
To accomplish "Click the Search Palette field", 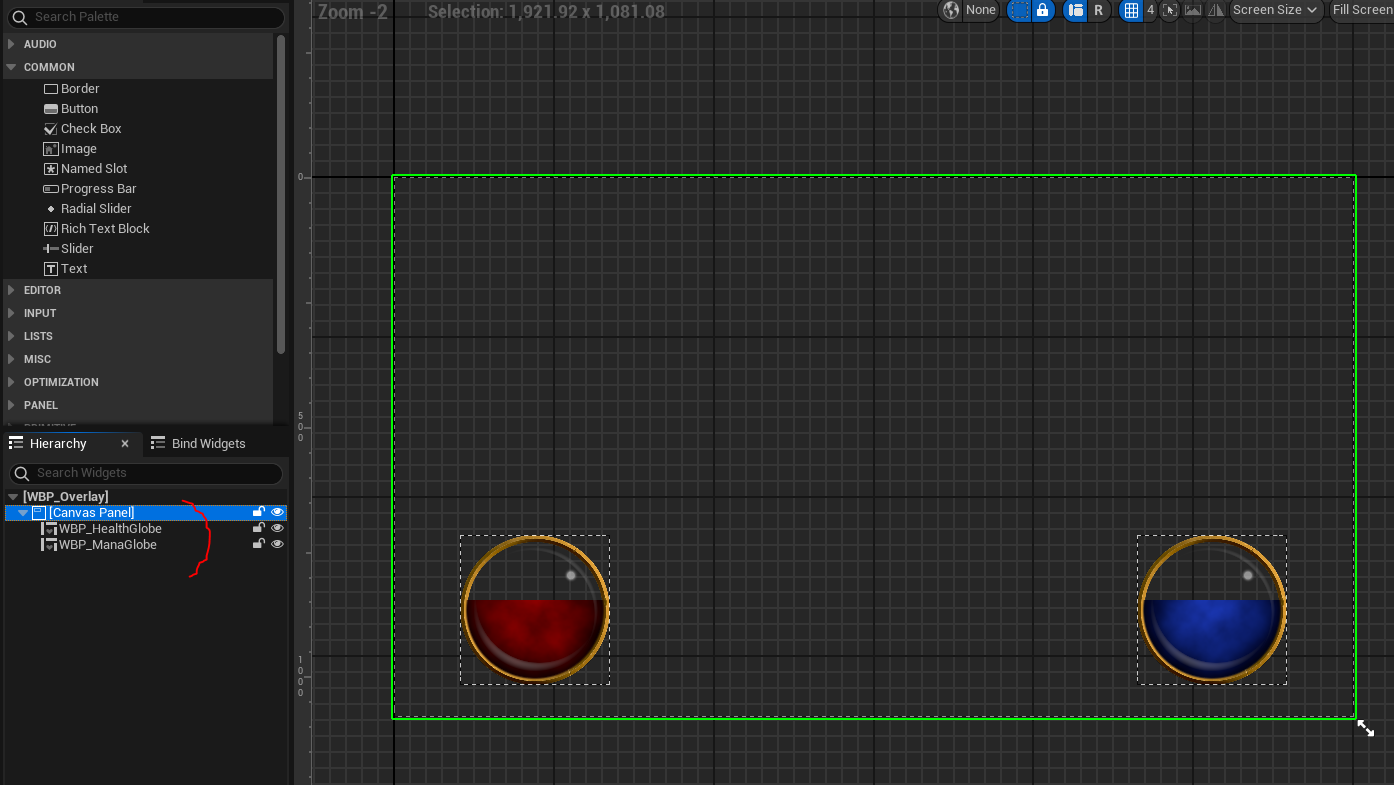I will pos(146,17).
